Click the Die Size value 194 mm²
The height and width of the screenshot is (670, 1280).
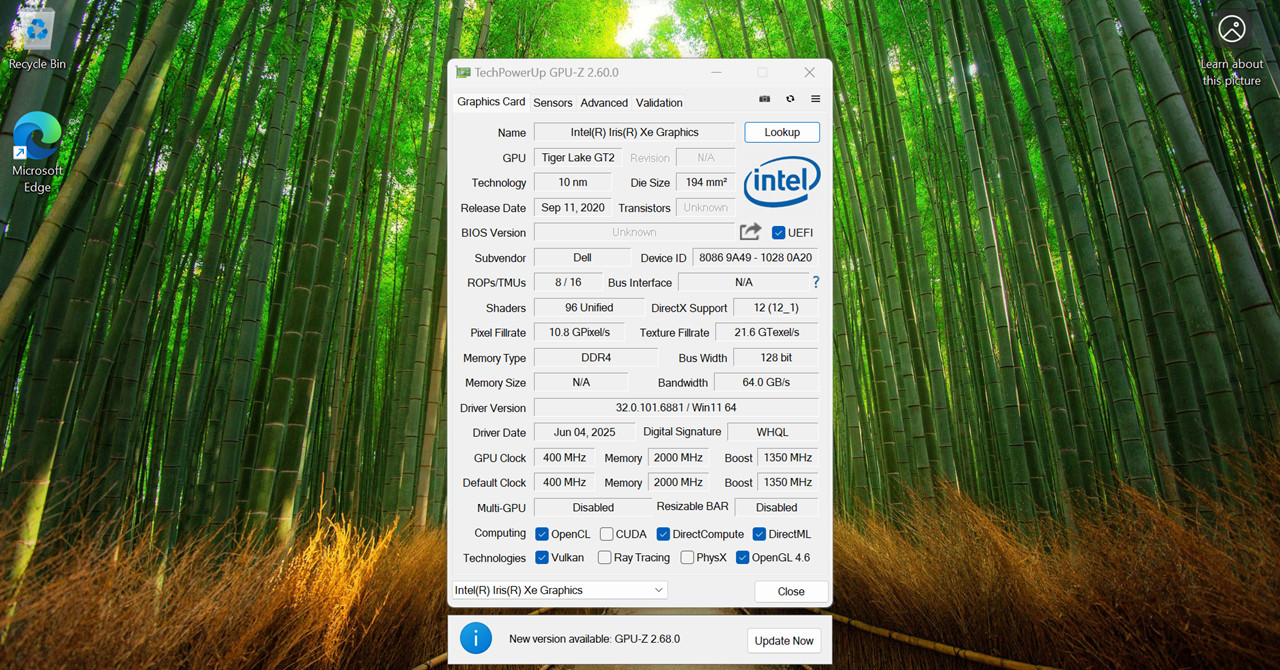[x=706, y=183]
